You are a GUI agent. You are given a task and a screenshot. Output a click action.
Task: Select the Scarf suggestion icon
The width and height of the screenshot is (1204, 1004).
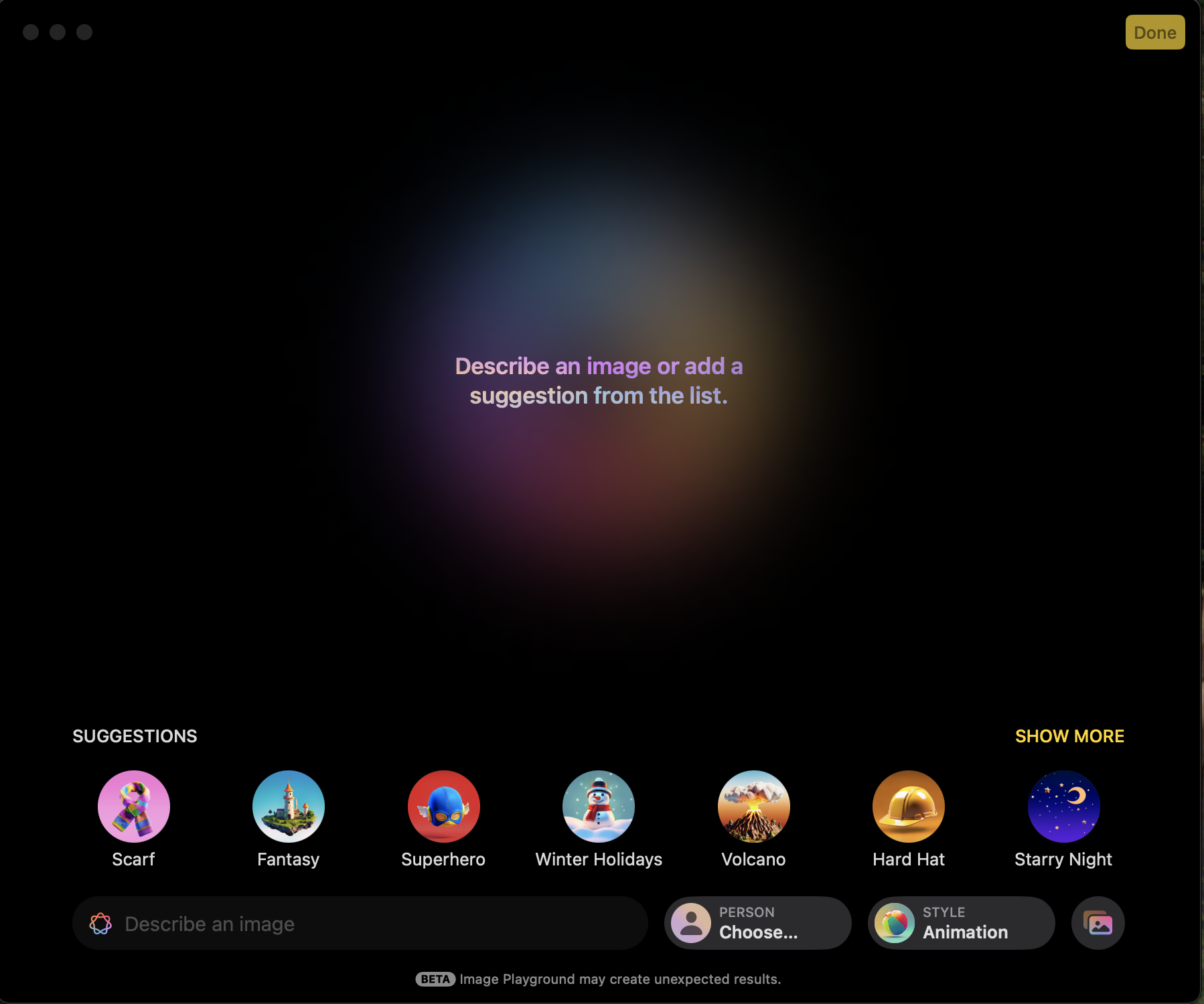click(133, 806)
